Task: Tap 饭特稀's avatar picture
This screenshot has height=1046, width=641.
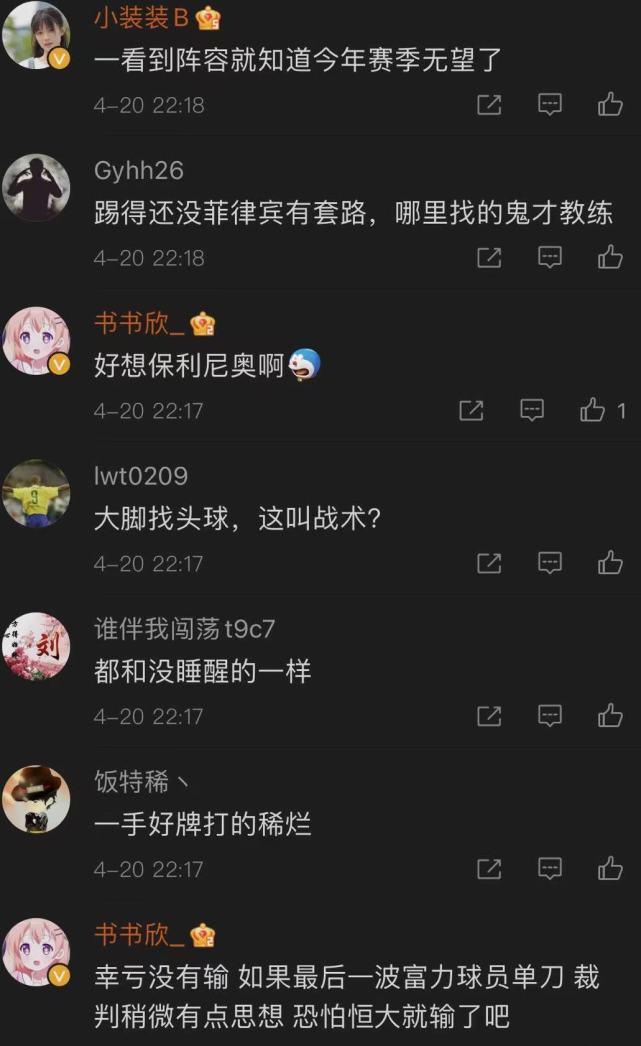Action: [x=37, y=799]
